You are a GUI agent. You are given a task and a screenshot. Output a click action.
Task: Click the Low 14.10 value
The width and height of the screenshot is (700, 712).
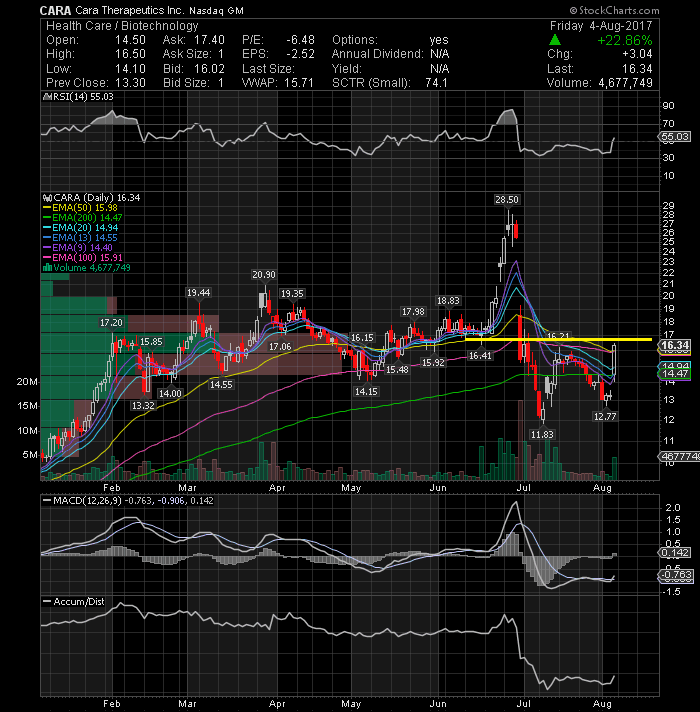click(130, 69)
